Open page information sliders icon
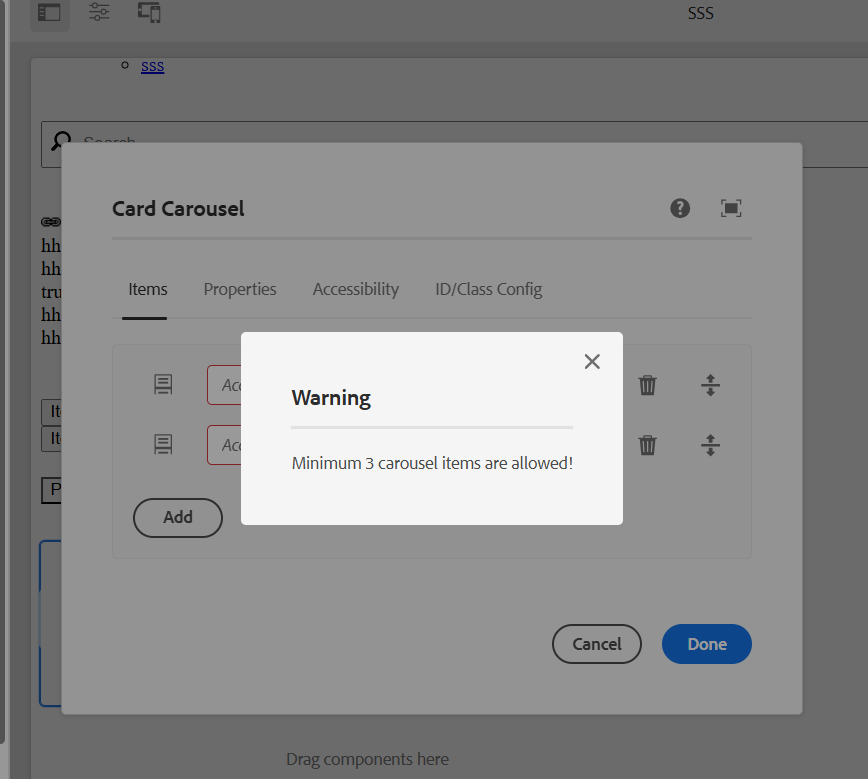 tap(99, 13)
